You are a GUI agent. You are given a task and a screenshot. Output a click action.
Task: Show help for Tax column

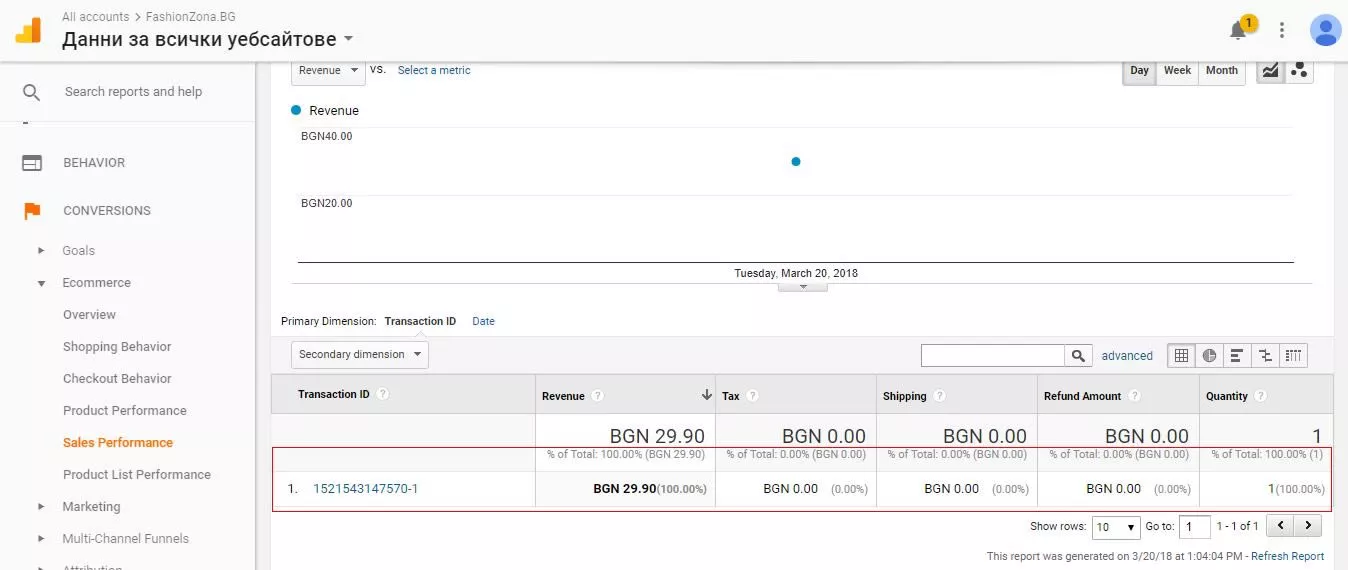(752, 396)
